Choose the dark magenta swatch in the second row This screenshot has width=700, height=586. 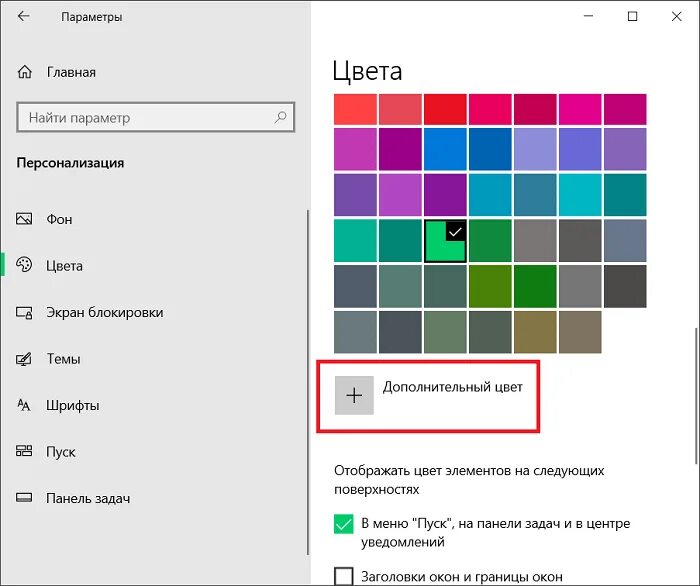[x=400, y=149]
